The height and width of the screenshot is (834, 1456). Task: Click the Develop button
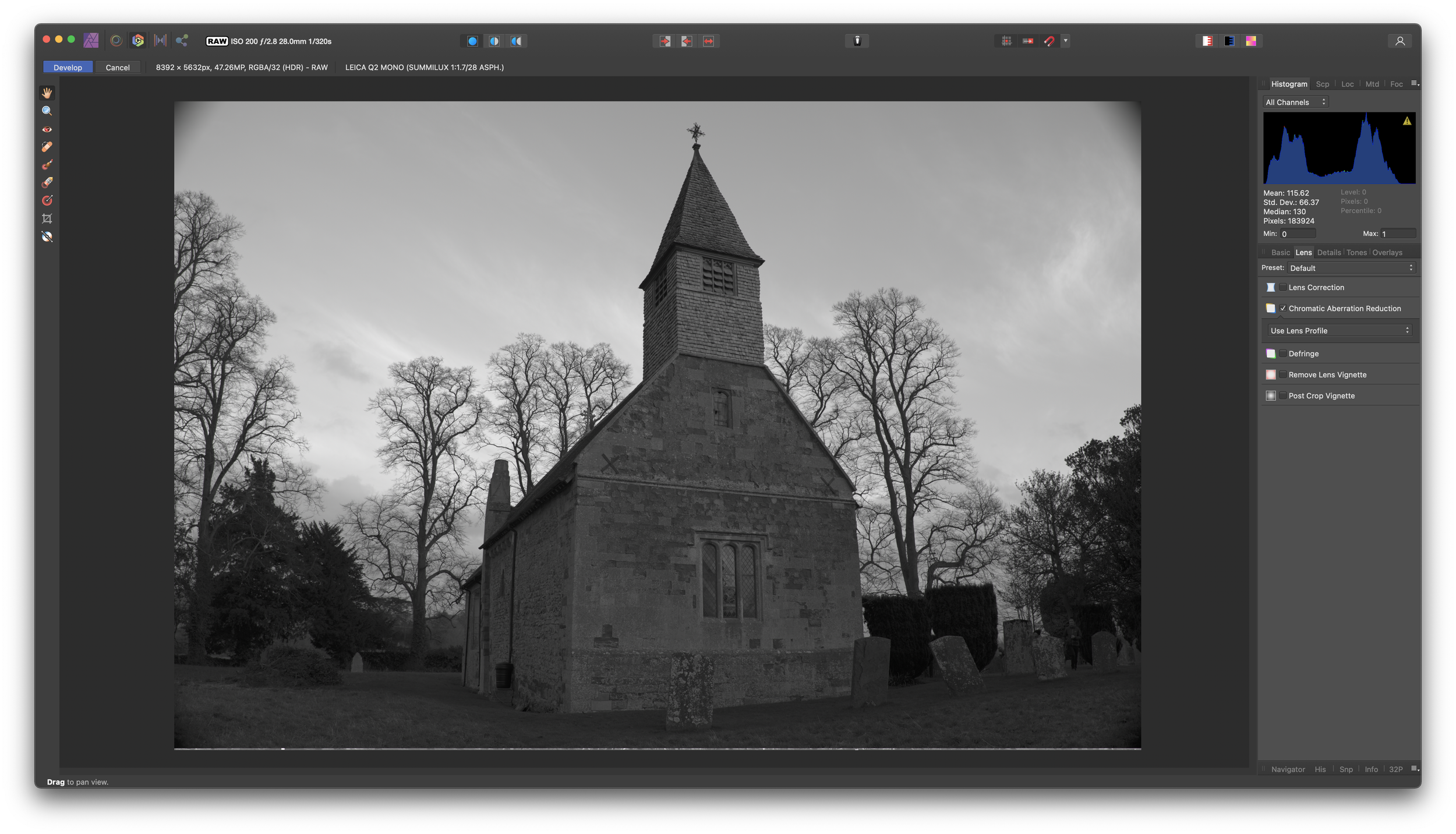coord(67,67)
